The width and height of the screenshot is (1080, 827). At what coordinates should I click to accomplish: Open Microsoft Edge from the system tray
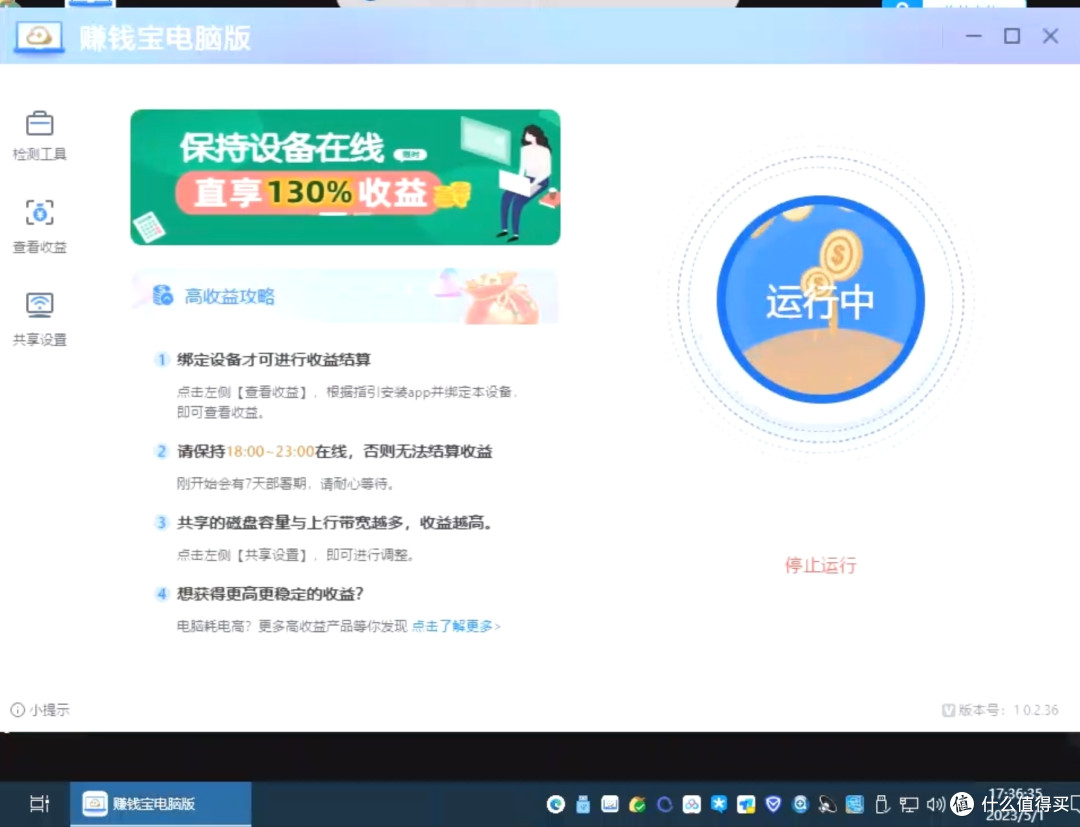556,804
